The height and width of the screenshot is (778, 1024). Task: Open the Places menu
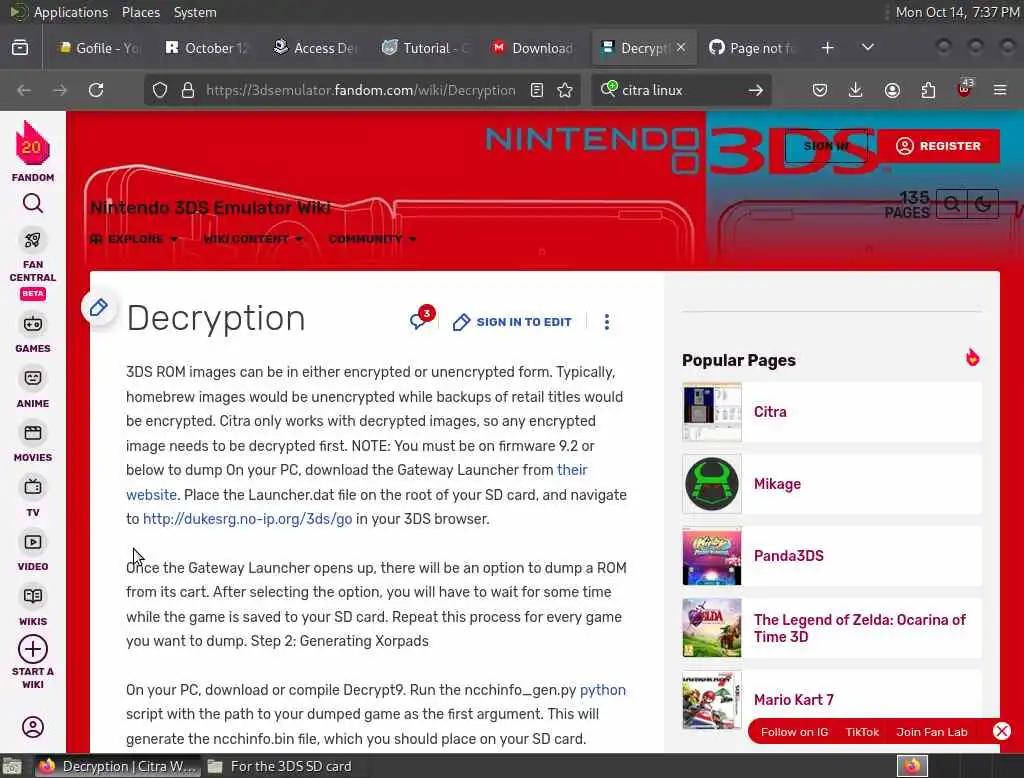click(x=140, y=12)
